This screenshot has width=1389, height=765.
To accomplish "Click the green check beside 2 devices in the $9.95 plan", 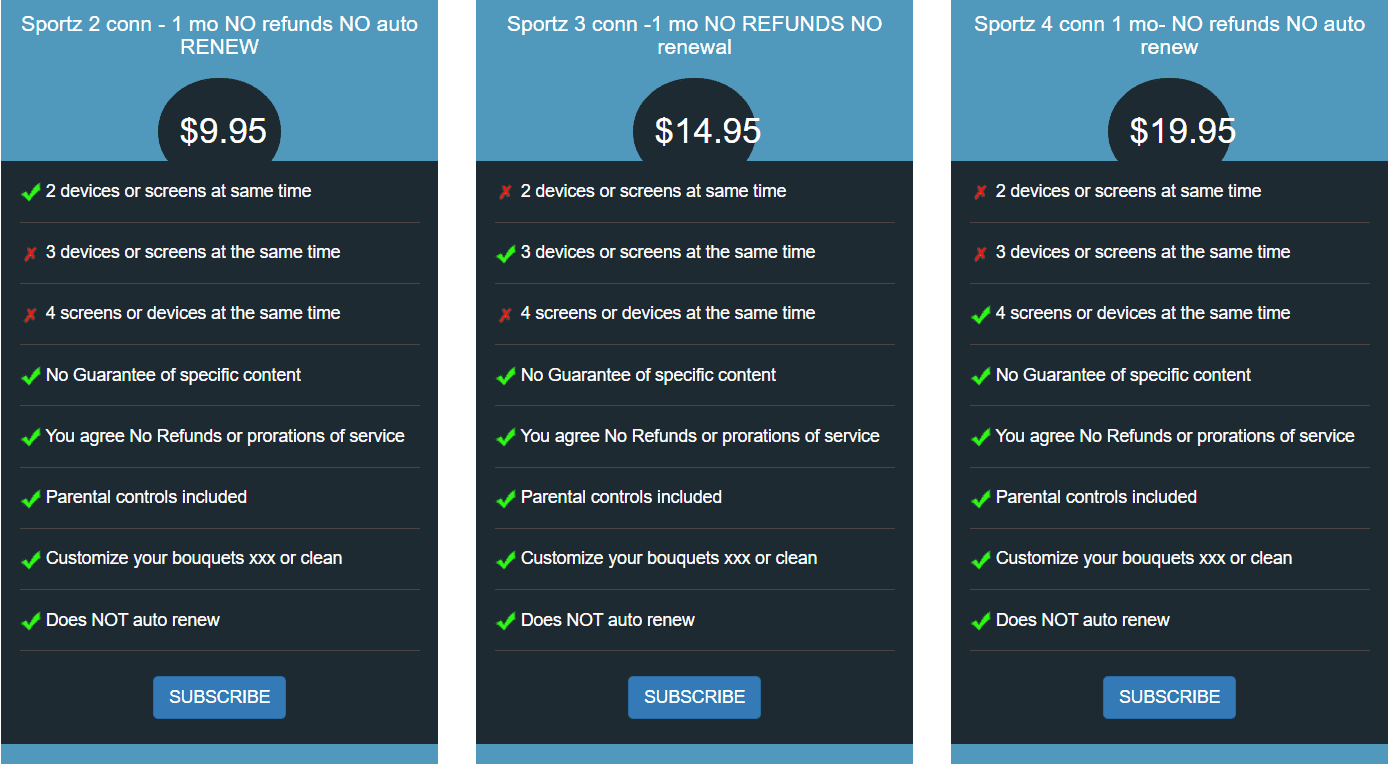I will (x=31, y=192).
